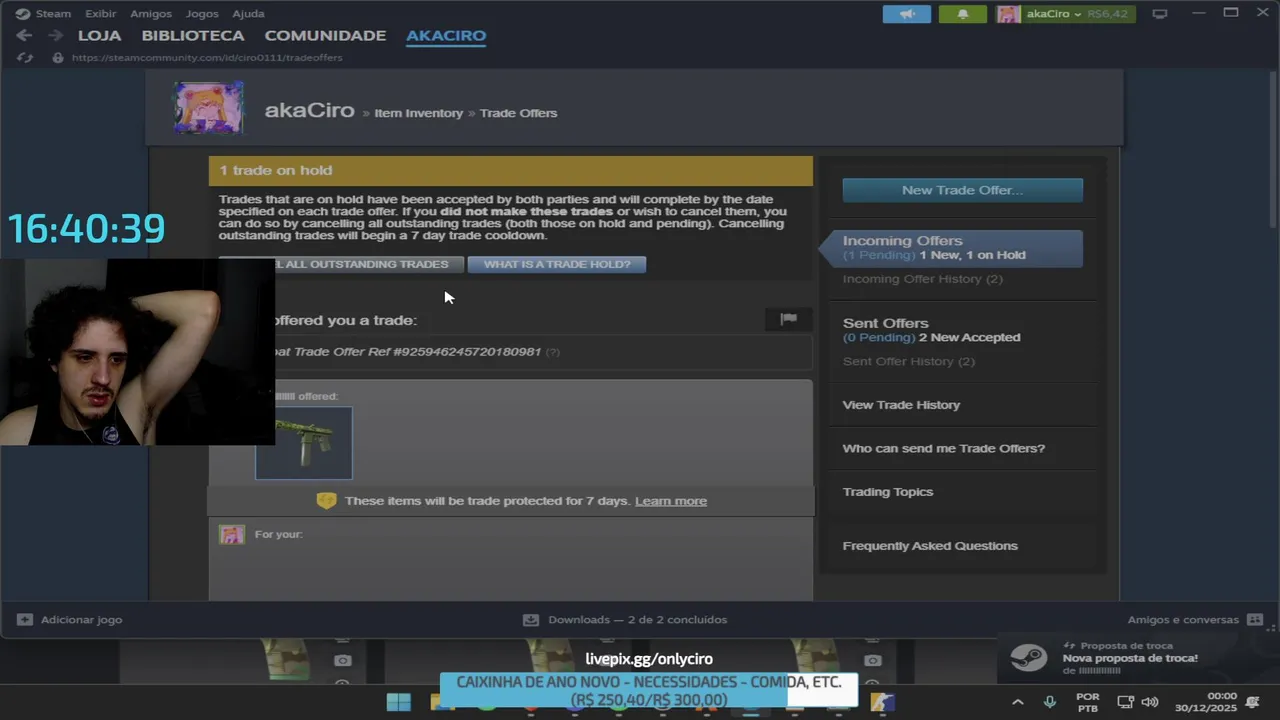Report the trade offer with the flag icon

(788, 319)
